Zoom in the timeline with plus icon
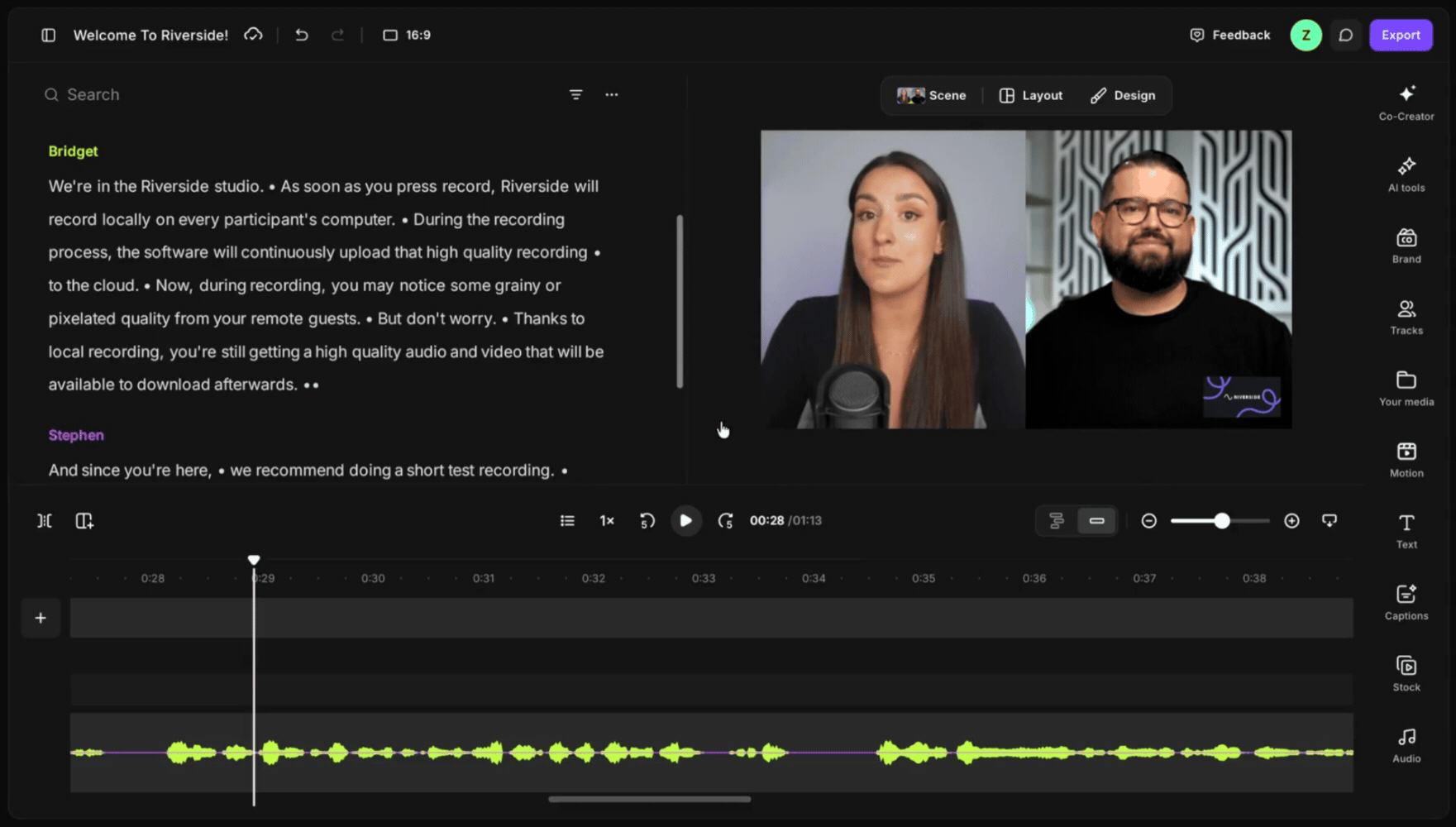This screenshot has width=1456, height=827. (x=1291, y=520)
